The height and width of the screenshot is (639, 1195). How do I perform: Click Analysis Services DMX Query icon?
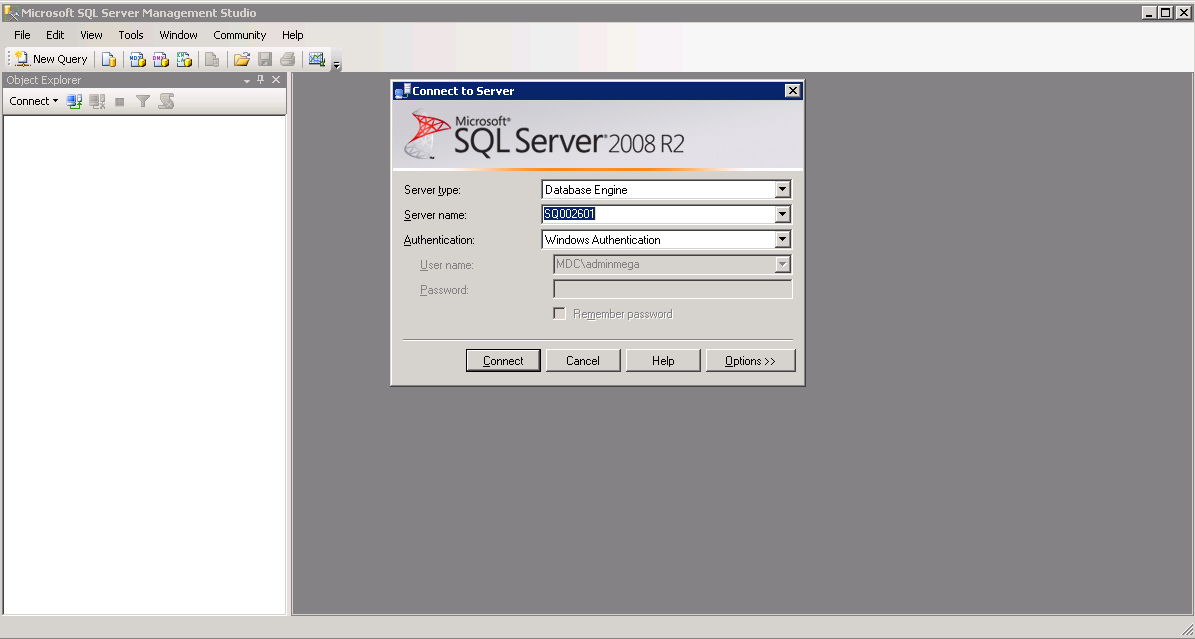(161, 59)
